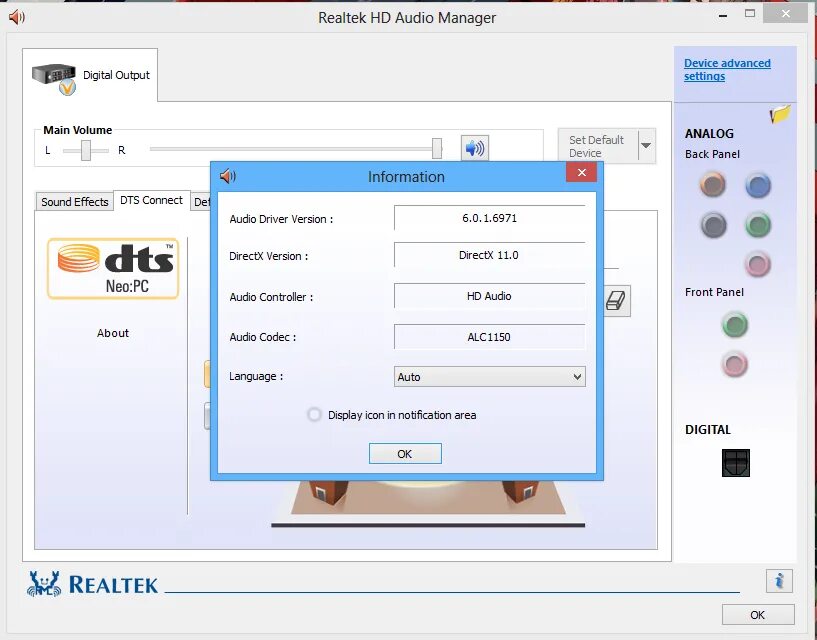Toggle Display icon in notification area
Image resolution: width=817 pixels, height=640 pixels.
click(x=314, y=415)
